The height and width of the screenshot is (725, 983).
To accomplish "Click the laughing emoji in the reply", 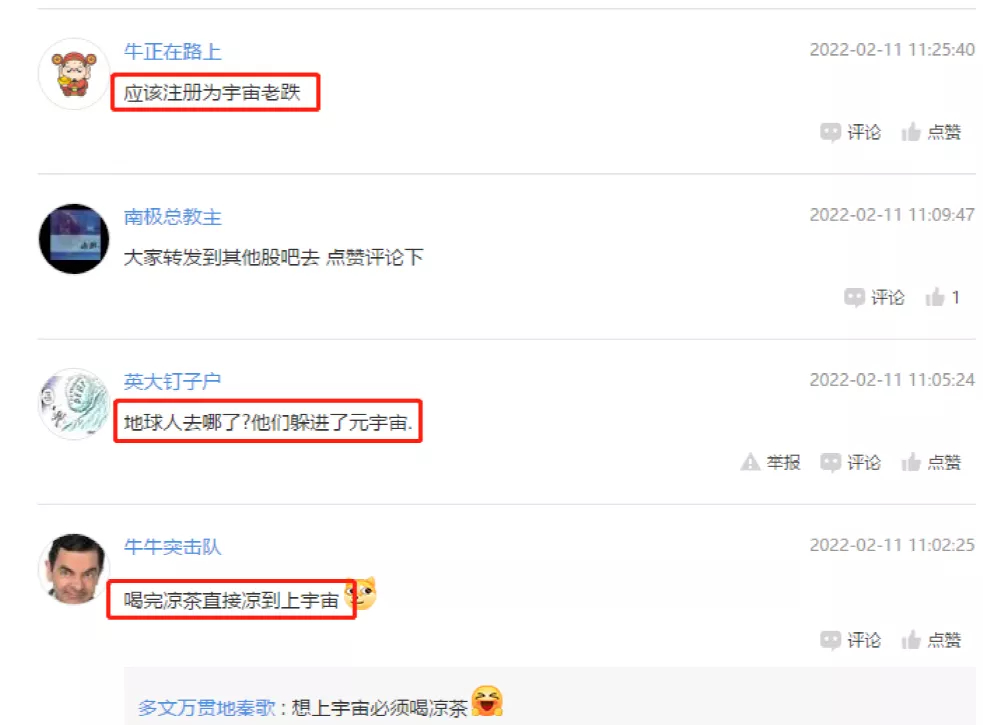I will tap(487, 701).
